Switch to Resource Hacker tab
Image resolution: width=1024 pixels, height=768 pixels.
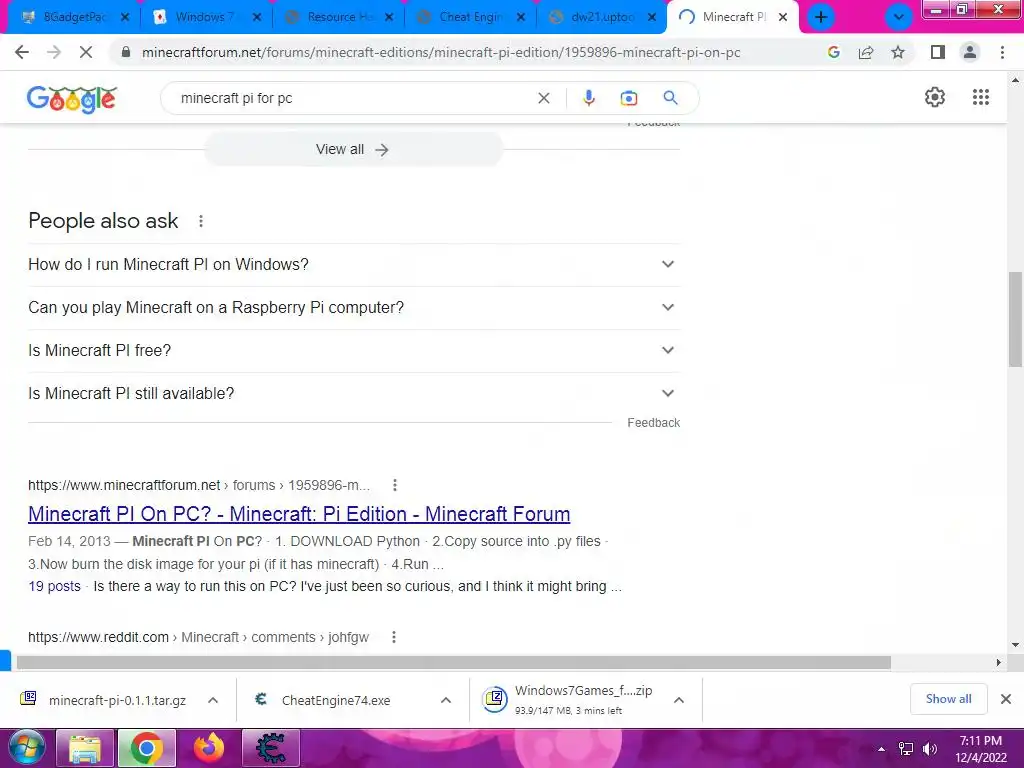click(337, 17)
